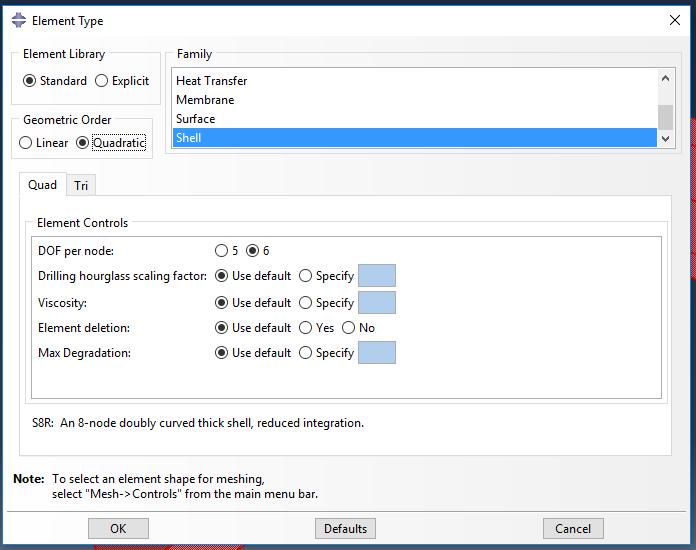Switch to the Quad tab
The height and width of the screenshot is (550, 696).
coord(43,185)
